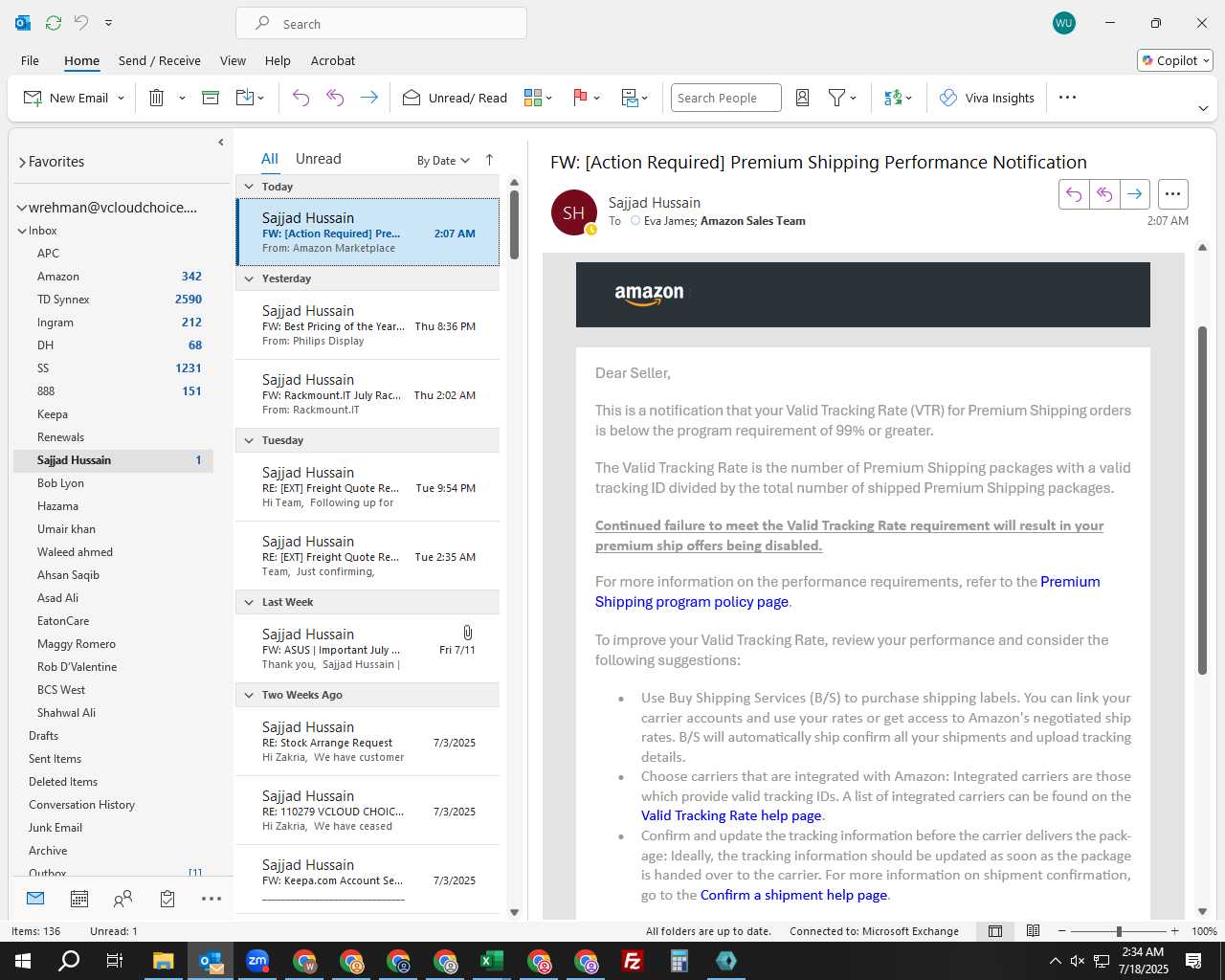Show All messages filter
This screenshot has height=980, width=1225.
click(270, 159)
